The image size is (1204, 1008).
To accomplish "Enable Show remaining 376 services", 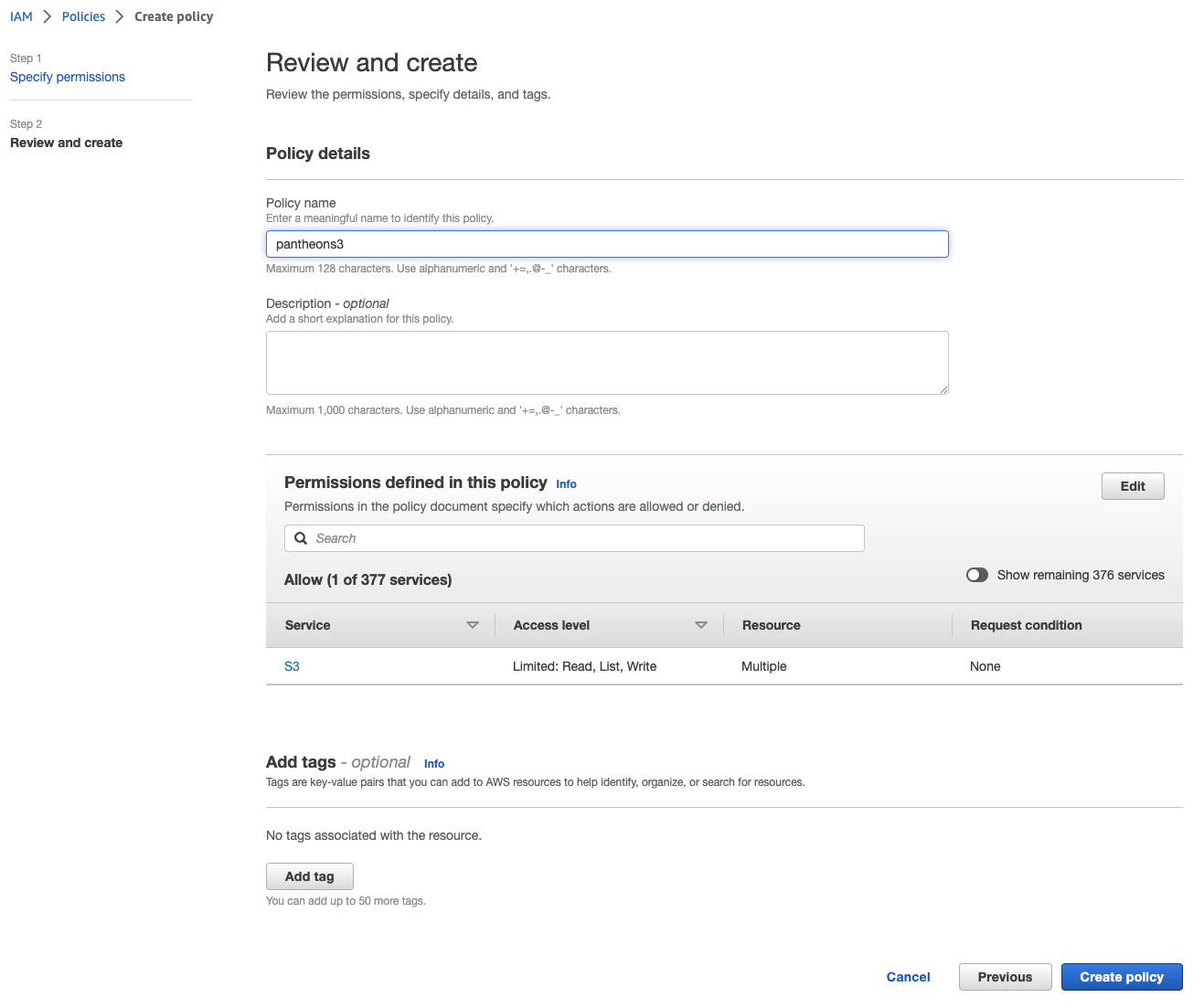I will click(977, 575).
